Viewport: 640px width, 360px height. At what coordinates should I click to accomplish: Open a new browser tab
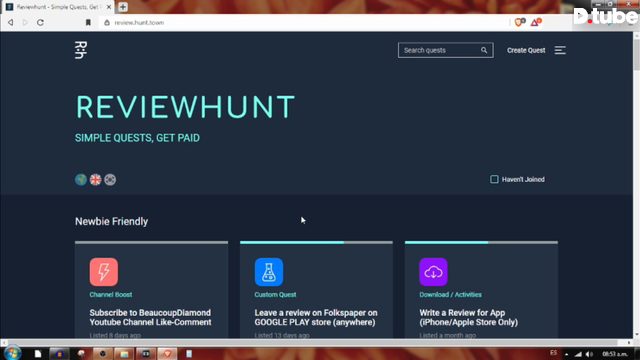click(x=122, y=7)
